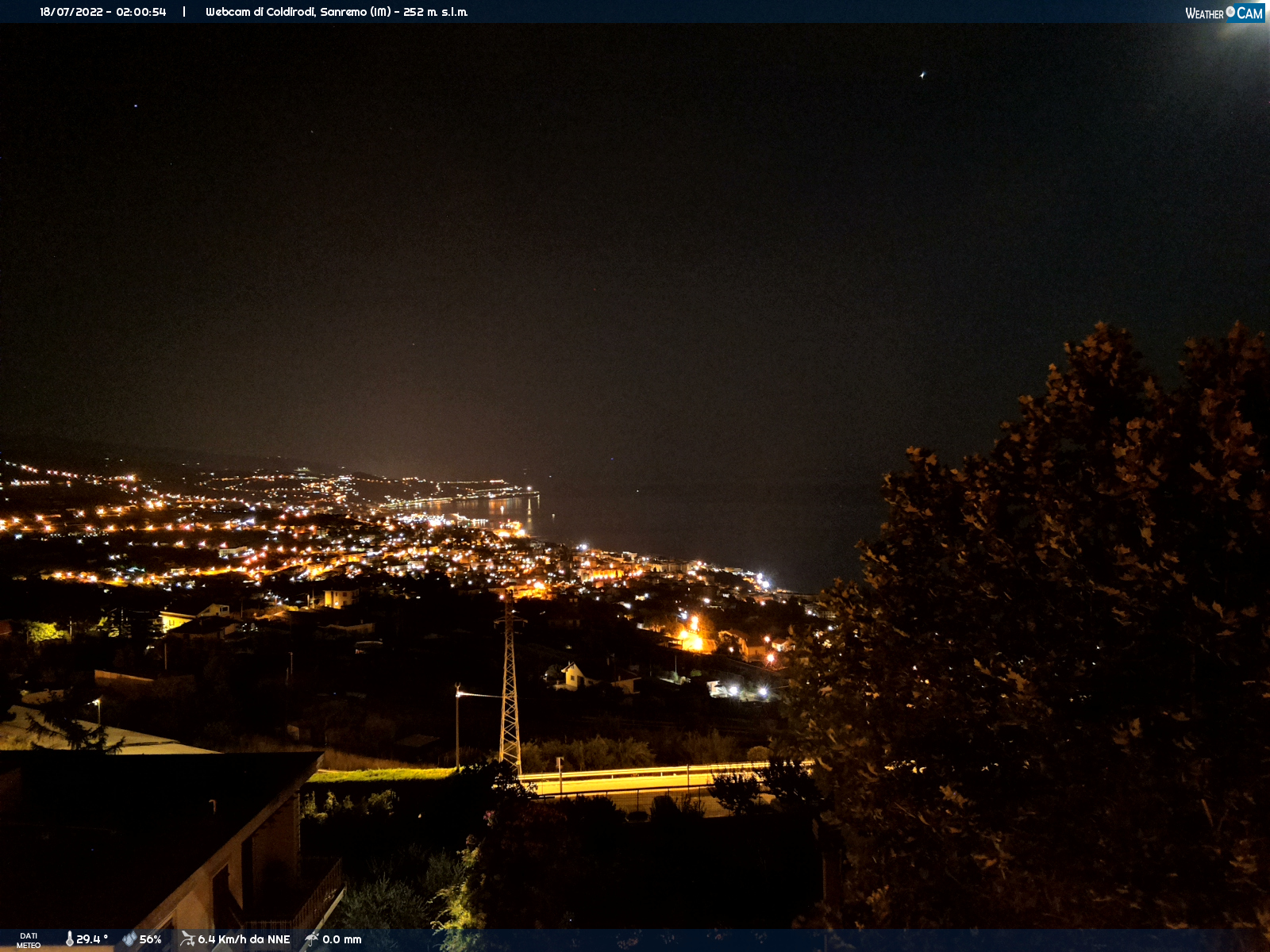This screenshot has width=1270, height=952.
Task: Click the 252 m. s.l.m. altitude text
Action: [436, 12]
